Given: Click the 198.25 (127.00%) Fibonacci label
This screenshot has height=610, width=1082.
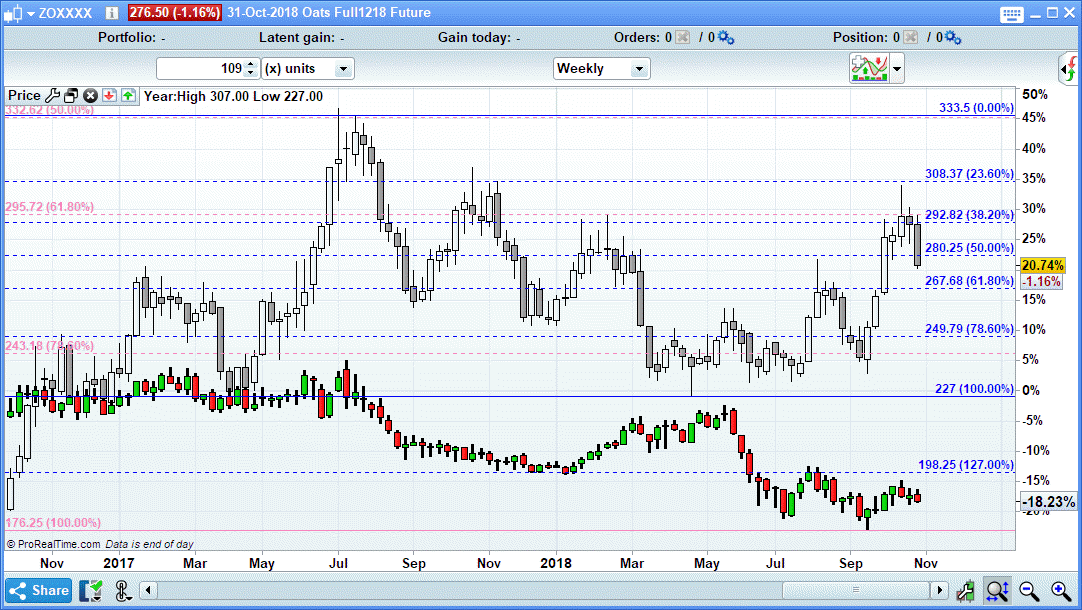Looking at the screenshot, I should 966,465.
